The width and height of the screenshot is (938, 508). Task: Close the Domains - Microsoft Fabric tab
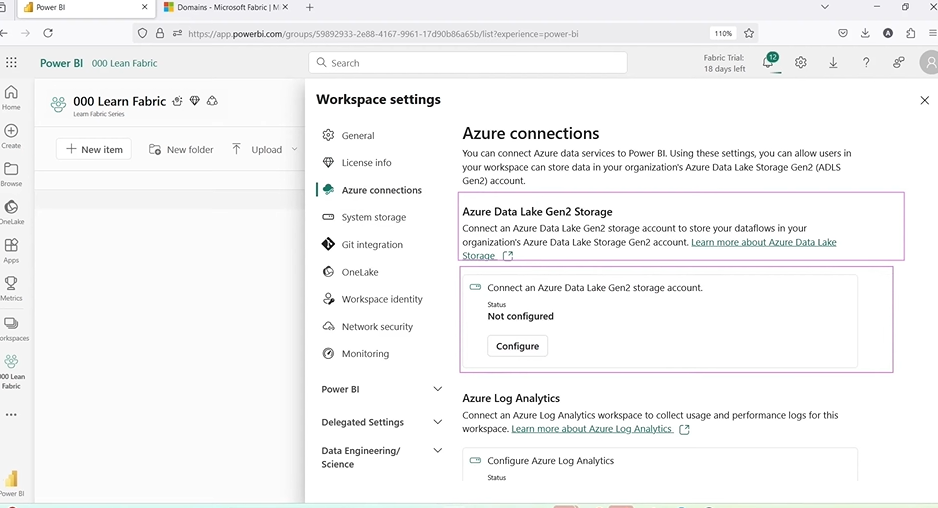(285, 7)
